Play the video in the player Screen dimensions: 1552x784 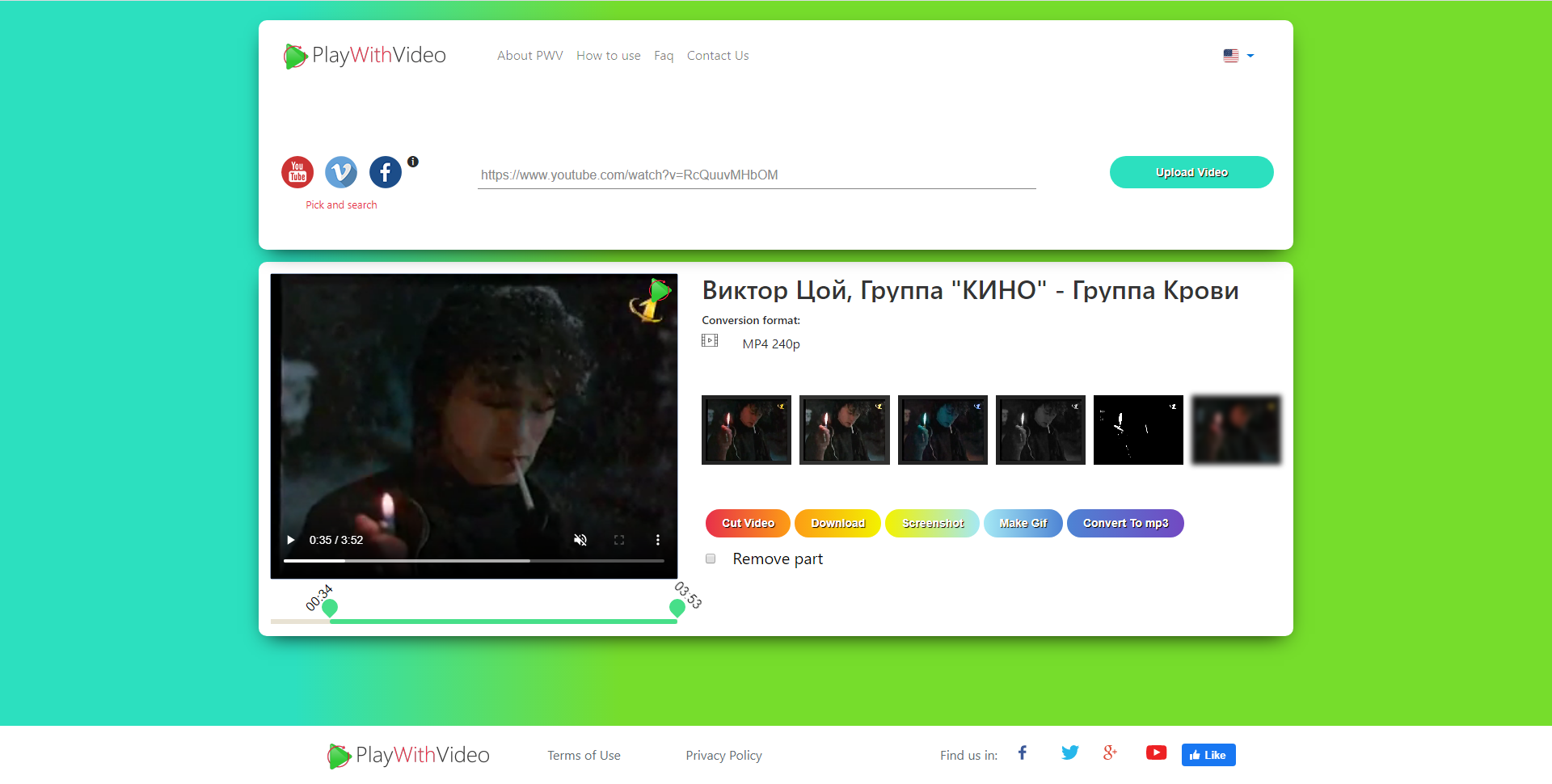pyautogui.click(x=291, y=540)
